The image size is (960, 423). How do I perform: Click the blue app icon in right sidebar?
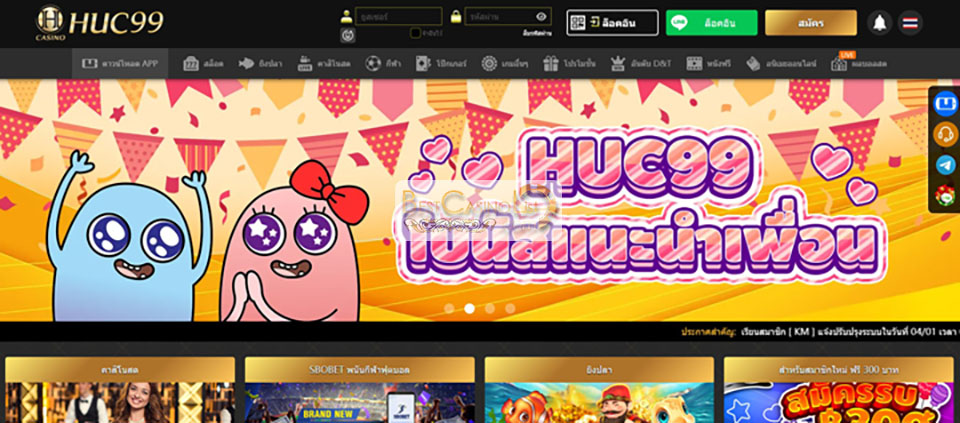[945, 103]
